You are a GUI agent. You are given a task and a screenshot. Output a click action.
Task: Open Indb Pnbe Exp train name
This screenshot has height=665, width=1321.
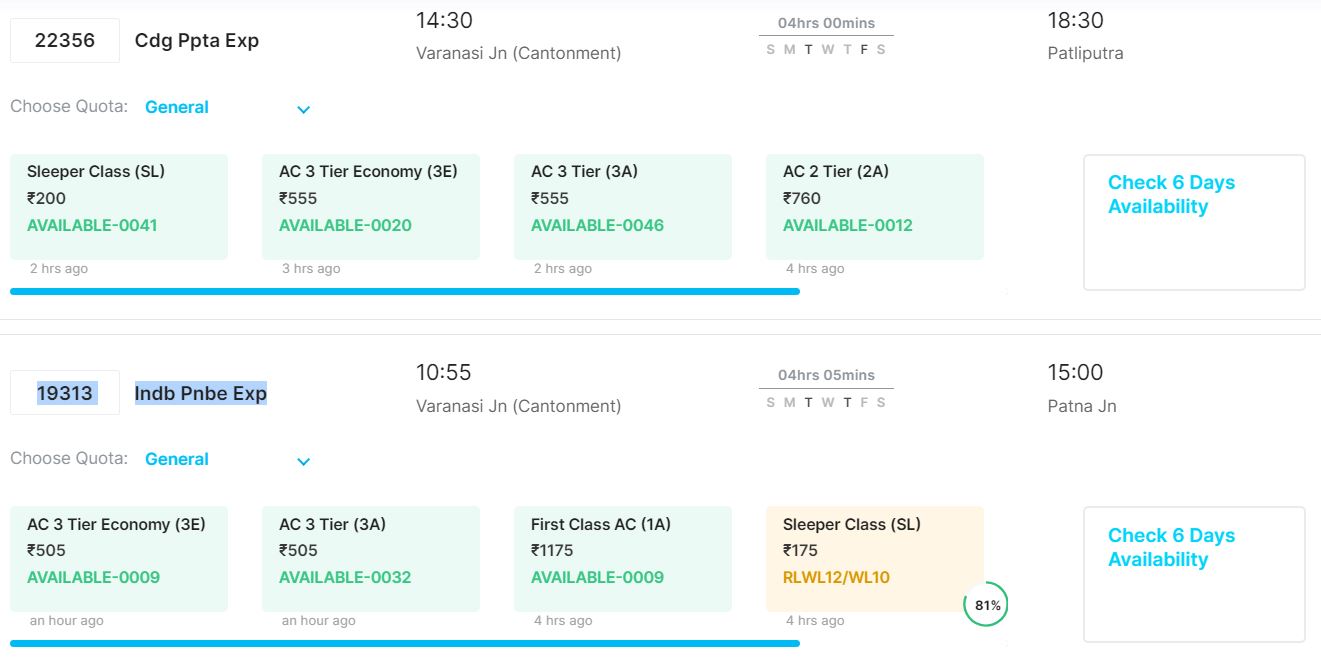pyautogui.click(x=201, y=393)
